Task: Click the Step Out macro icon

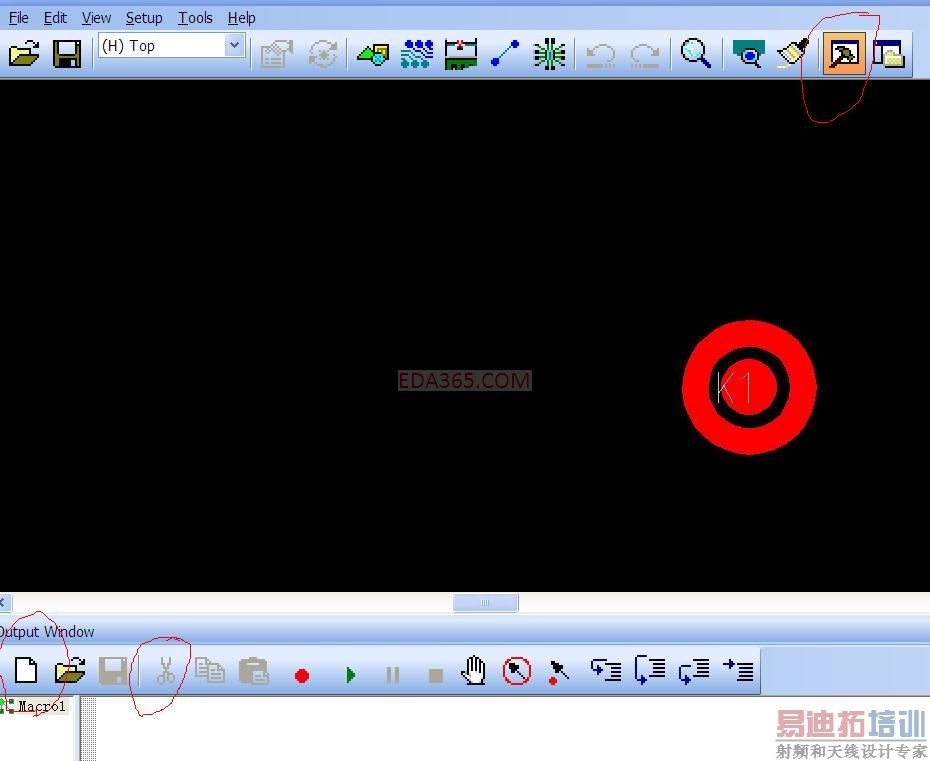Action: click(x=694, y=671)
